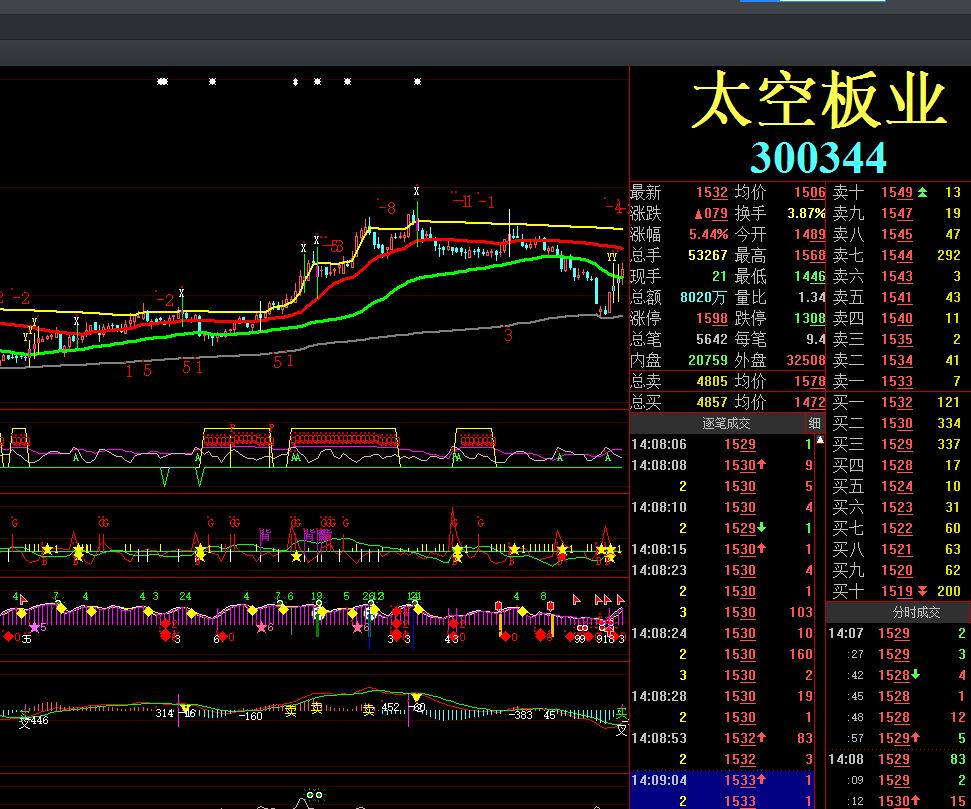971x809 pixels.
Task: Click the 跌停 price 1308
Action: pos(809,318)
